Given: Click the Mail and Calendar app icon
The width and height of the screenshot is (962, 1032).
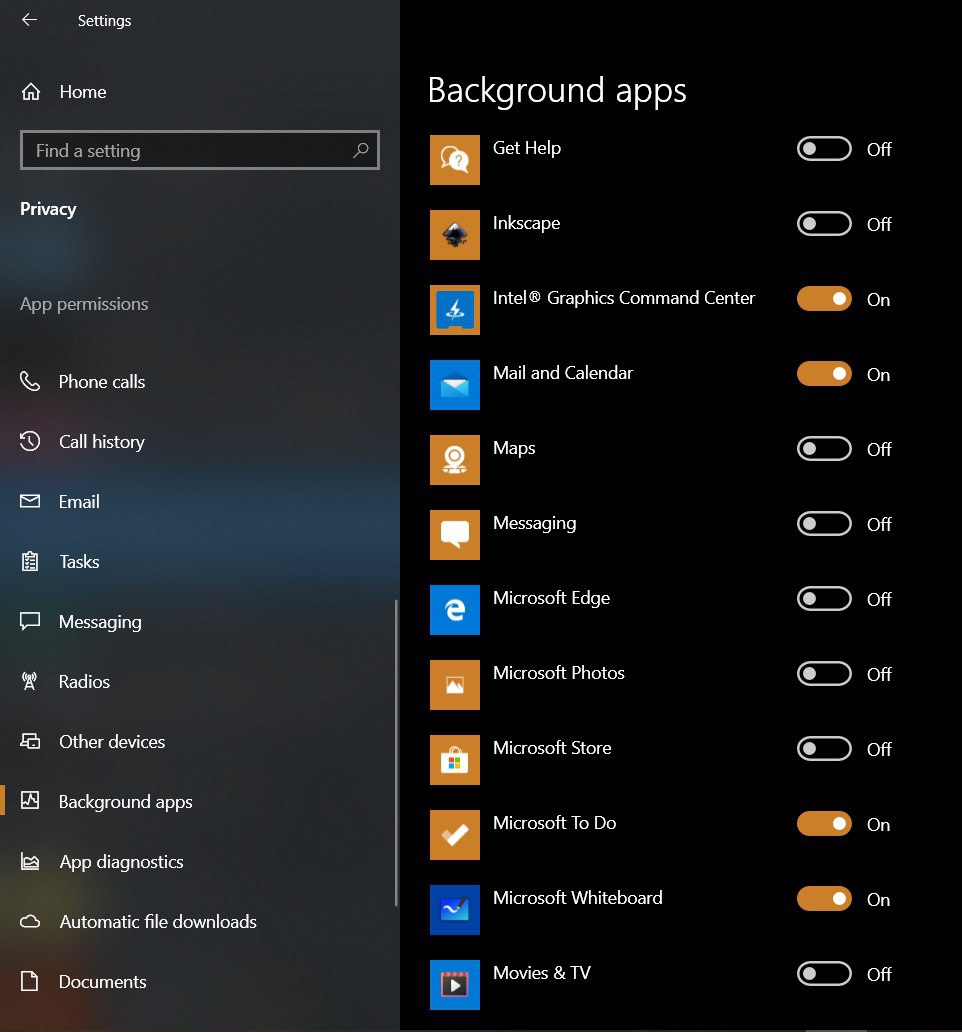Looking at the screenshot, I should [455, 385].
